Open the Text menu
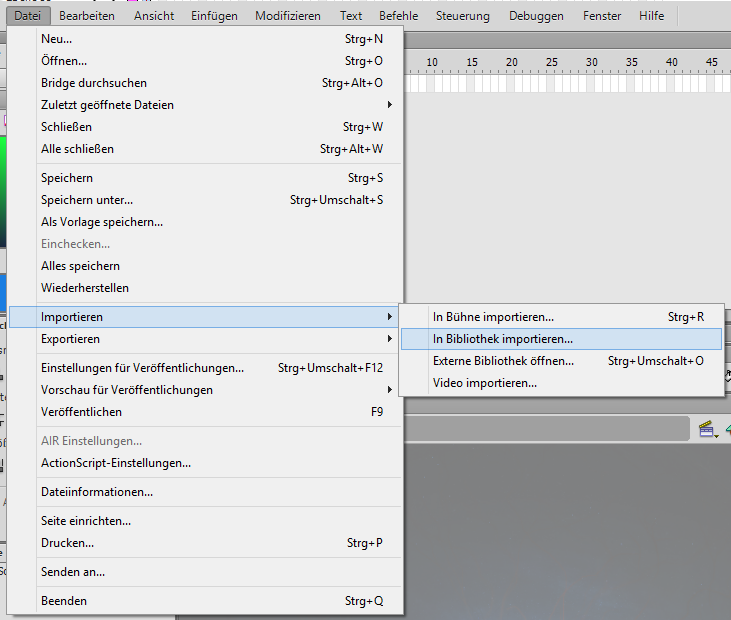The image size is (731, 620). (x=351, y=16)
